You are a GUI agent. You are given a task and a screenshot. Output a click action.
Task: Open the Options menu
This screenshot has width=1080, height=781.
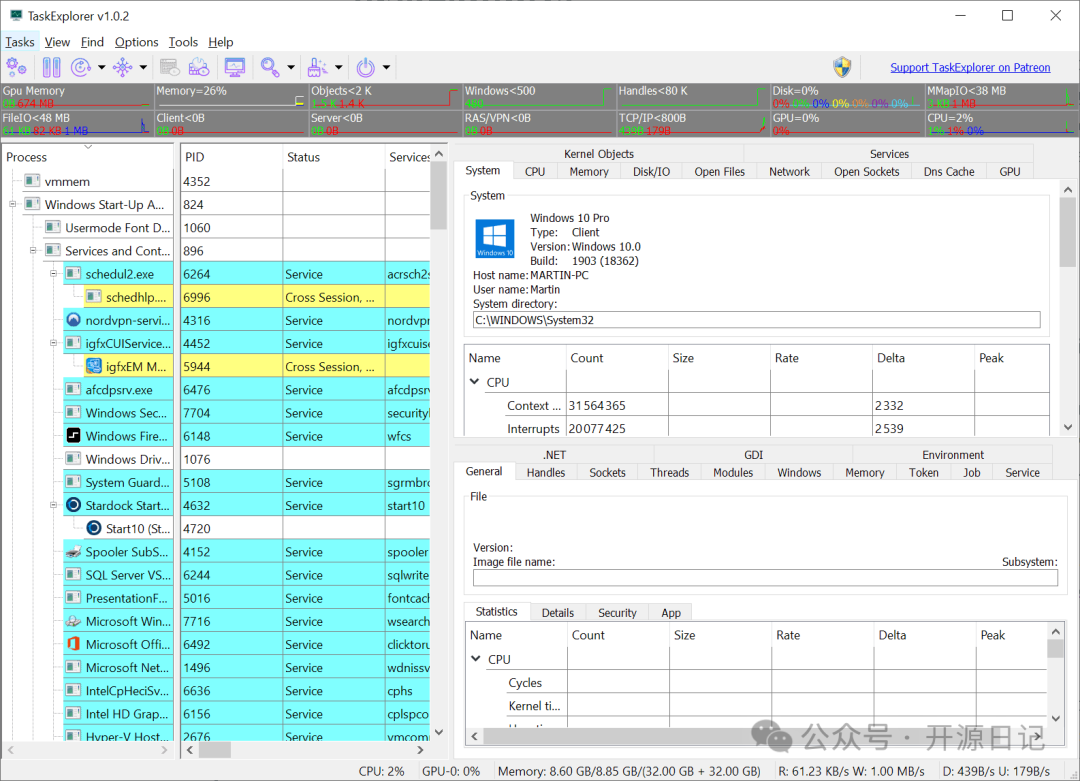point(136,42)
